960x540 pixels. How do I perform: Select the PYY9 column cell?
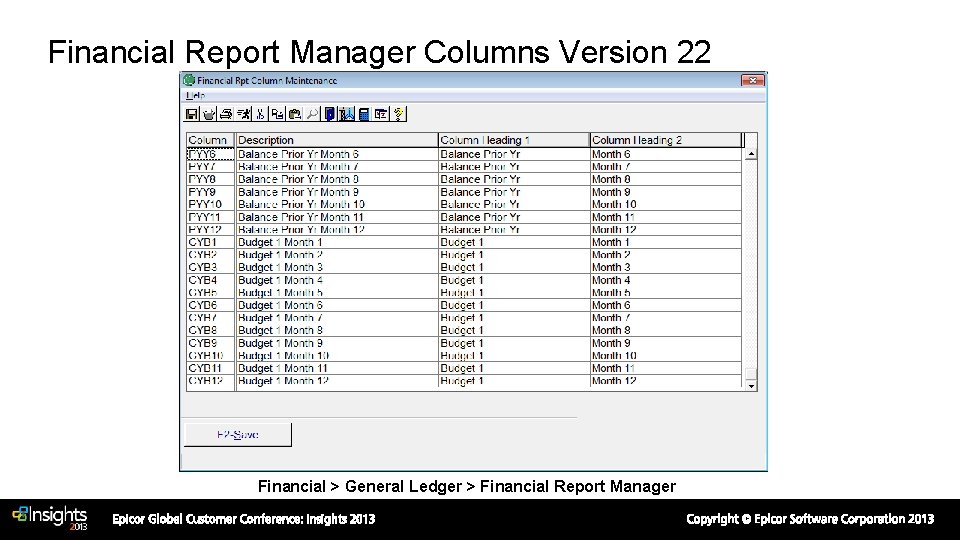pyautogui.click(x=210, y=192)
